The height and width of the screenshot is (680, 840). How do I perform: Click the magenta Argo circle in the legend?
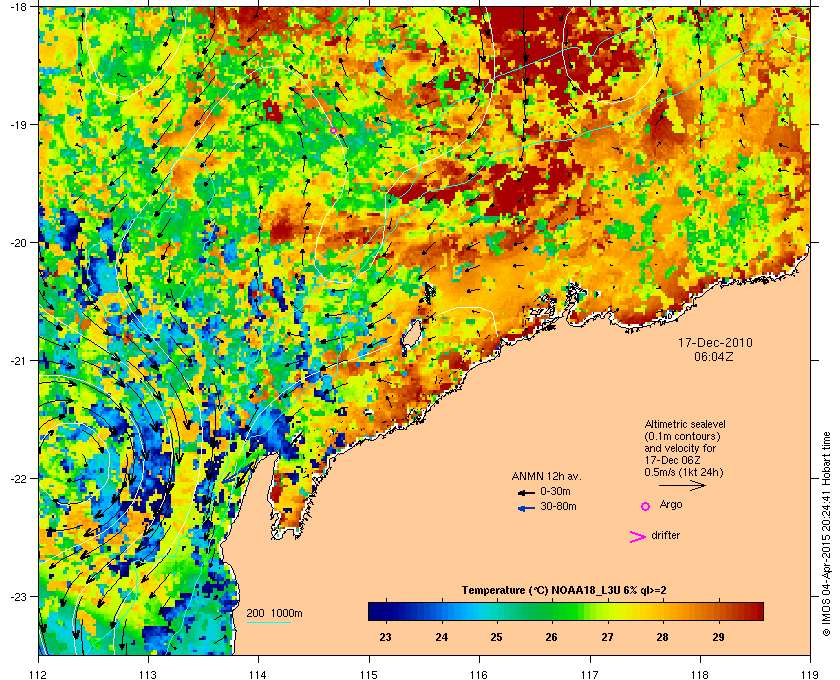coord(646,506)
